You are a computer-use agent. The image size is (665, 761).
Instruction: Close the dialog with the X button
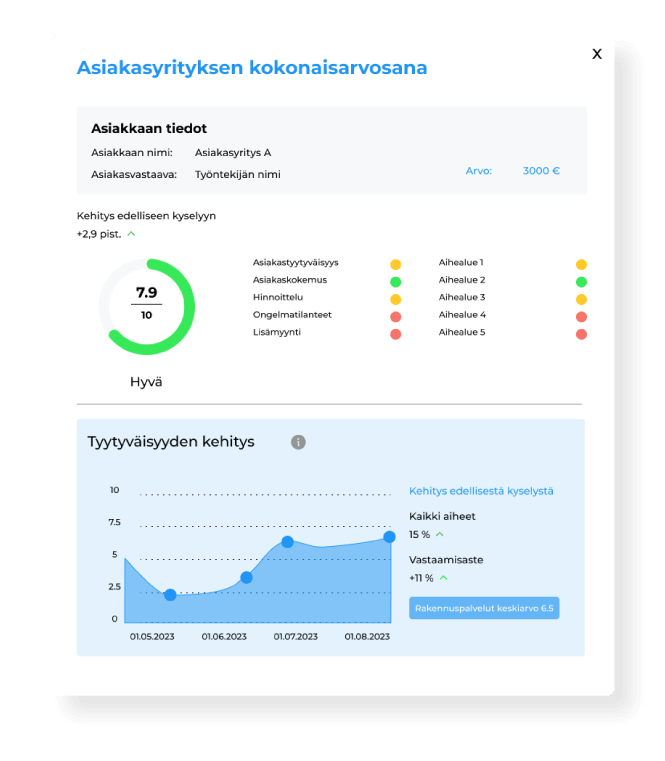597,54
